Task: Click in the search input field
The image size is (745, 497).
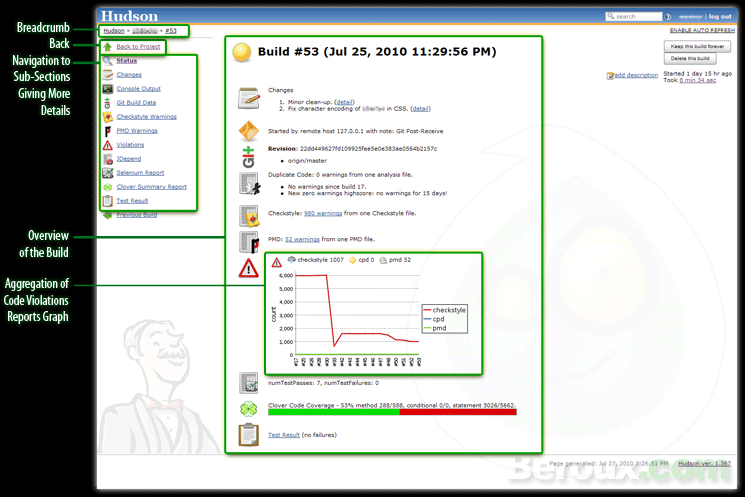Action: click(x=635, y=17)
